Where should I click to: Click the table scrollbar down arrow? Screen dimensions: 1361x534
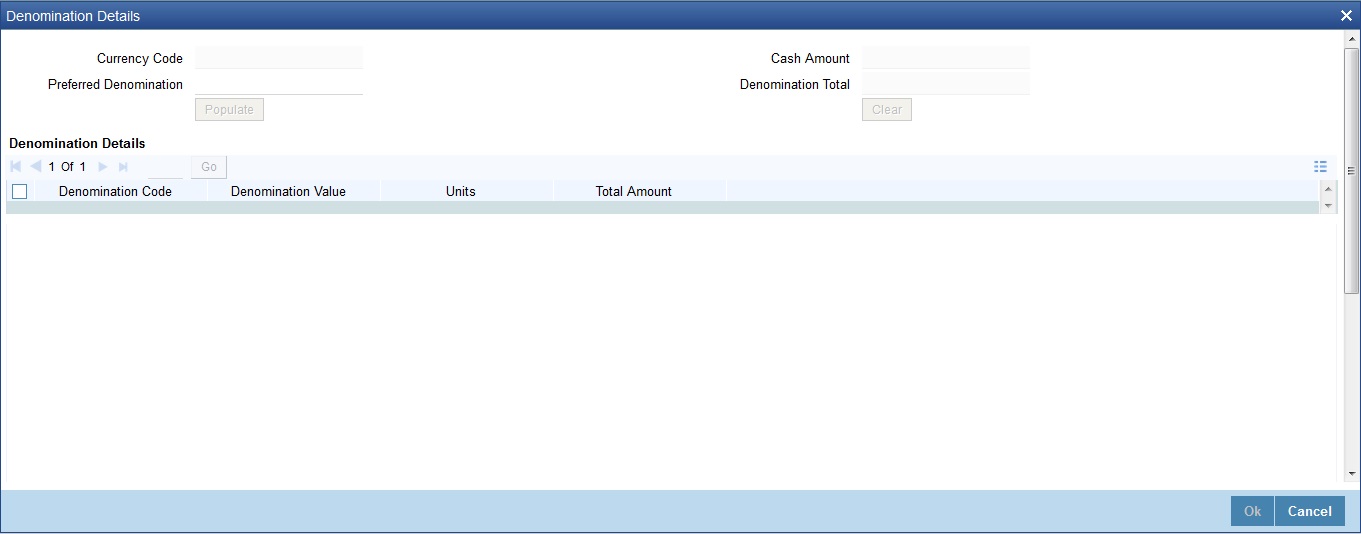point(1328,205)
